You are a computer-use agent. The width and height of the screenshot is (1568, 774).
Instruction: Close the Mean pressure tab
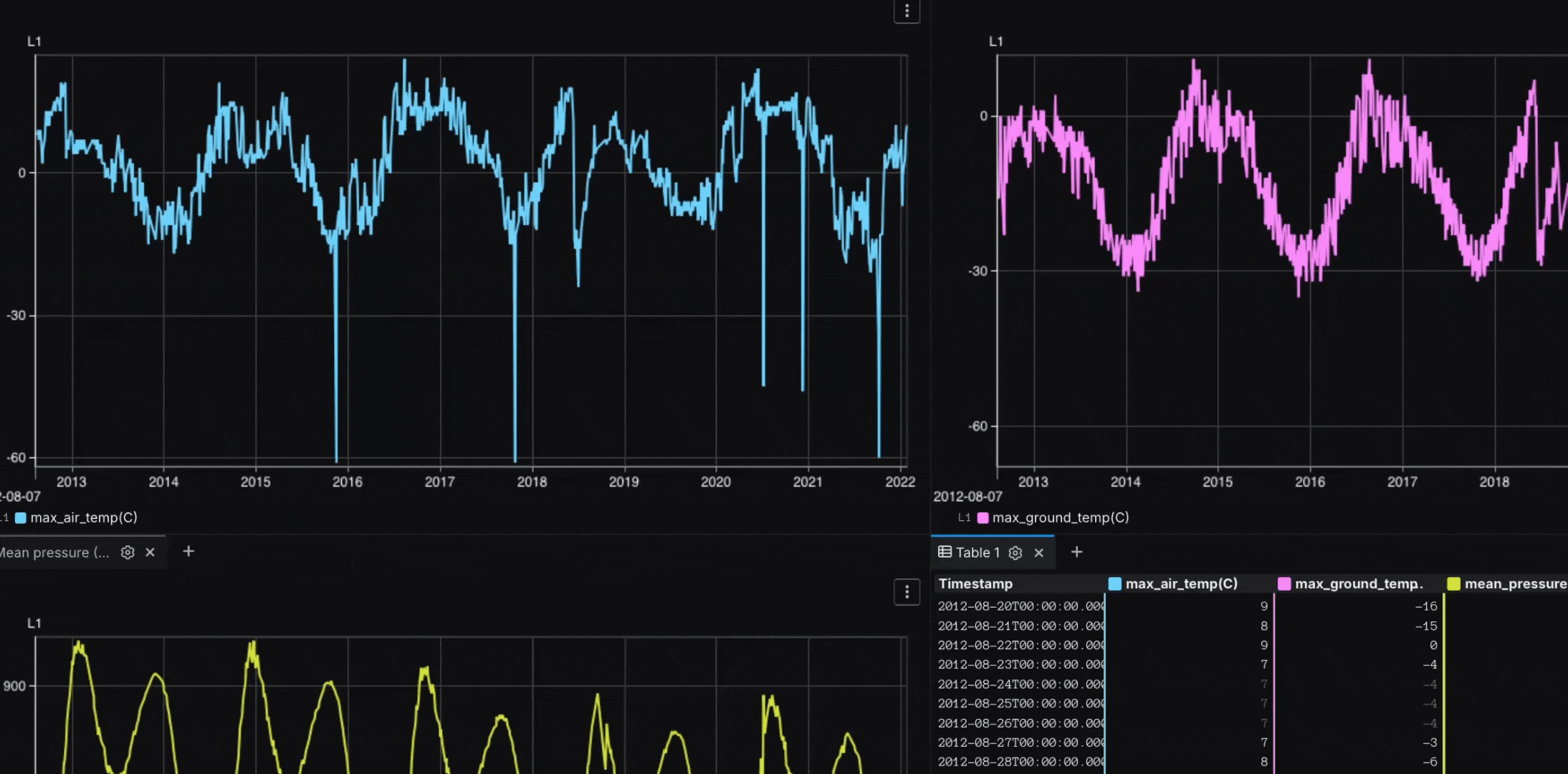(x=150, y=553)
